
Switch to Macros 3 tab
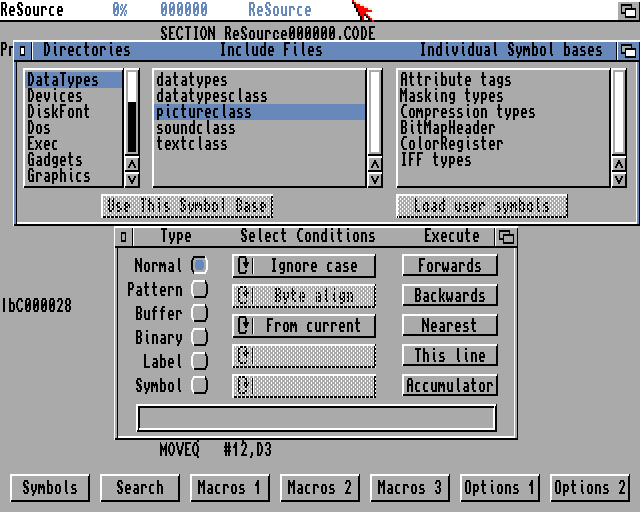[409, 488]
